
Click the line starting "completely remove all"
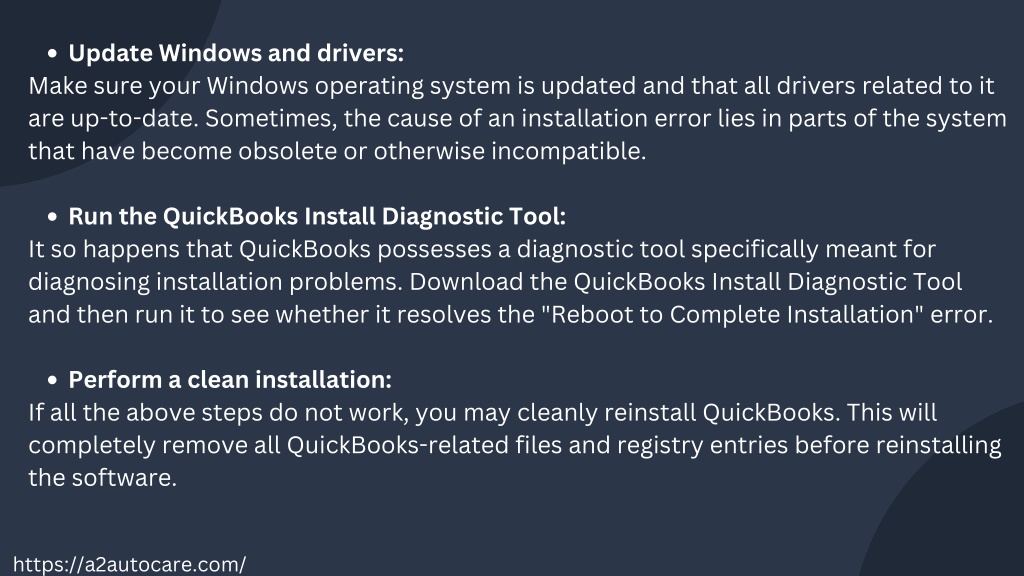pos(515,445)
